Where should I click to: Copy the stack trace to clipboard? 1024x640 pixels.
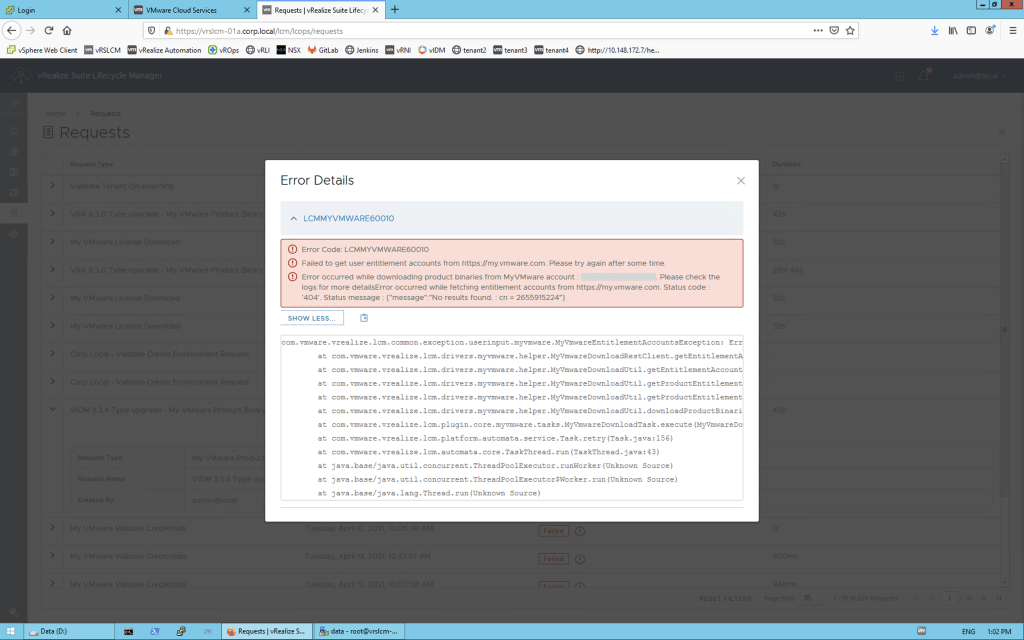tap(364, 318)
